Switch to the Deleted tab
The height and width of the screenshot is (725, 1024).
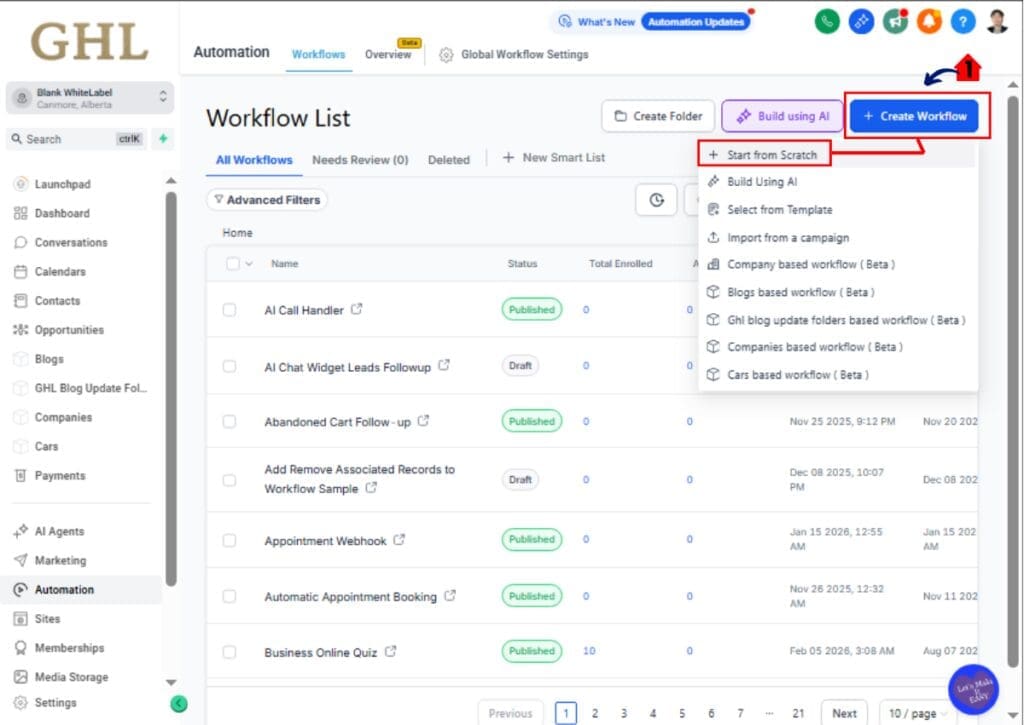click(449, 160)
